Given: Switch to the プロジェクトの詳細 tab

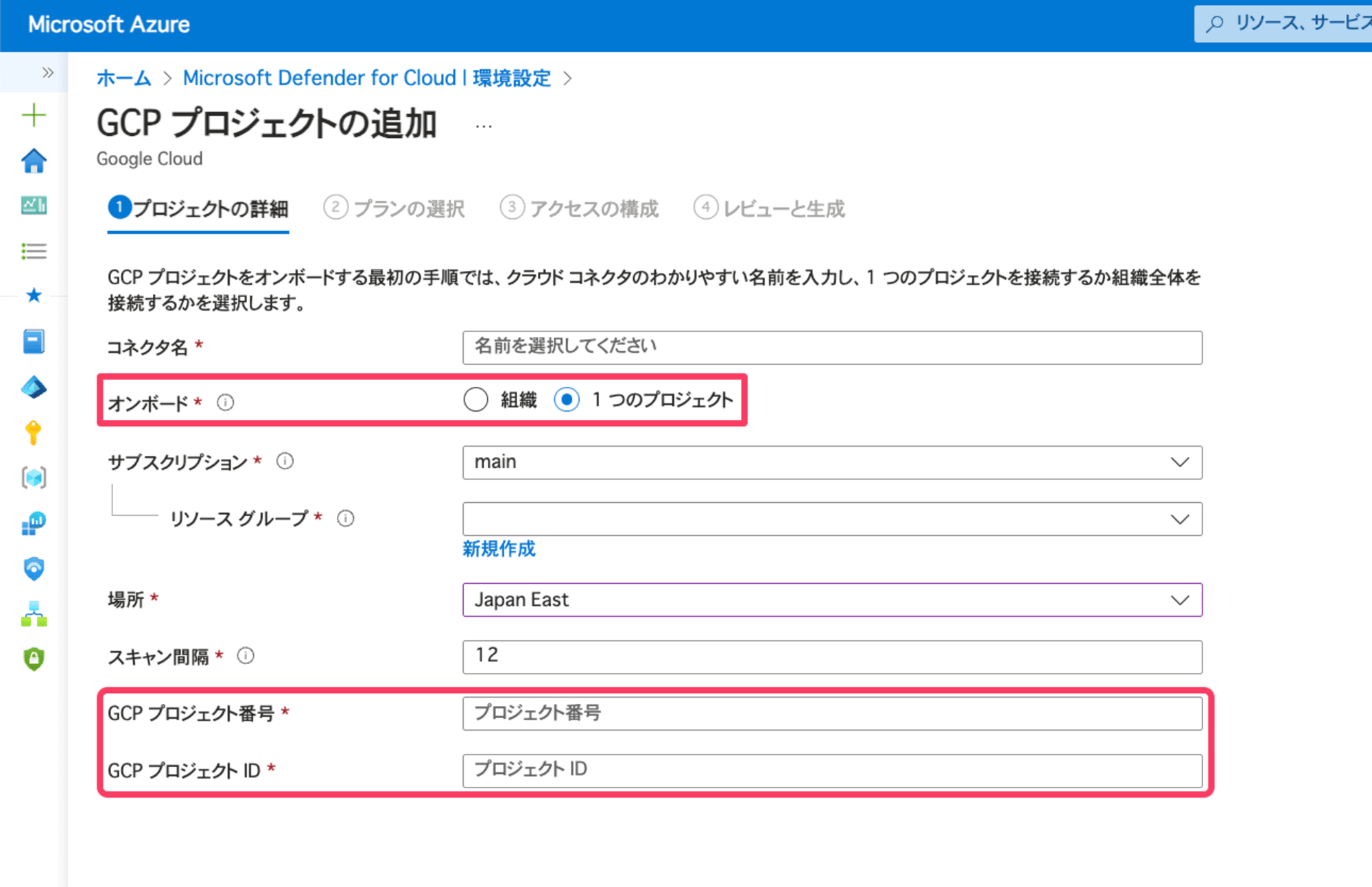Looking at the screenshot, I should click(x=198, y=209).
